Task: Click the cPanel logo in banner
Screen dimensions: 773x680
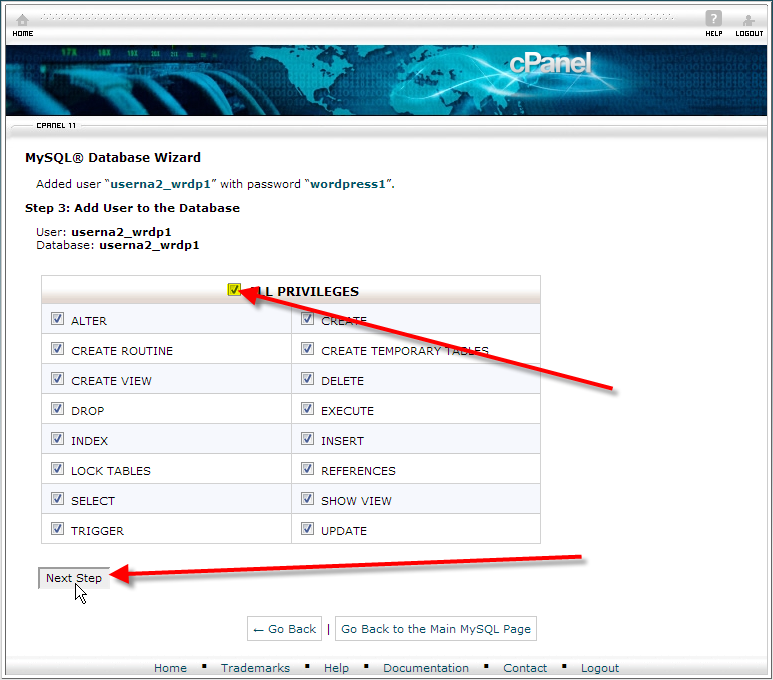Action: click(x=550, y=64)
